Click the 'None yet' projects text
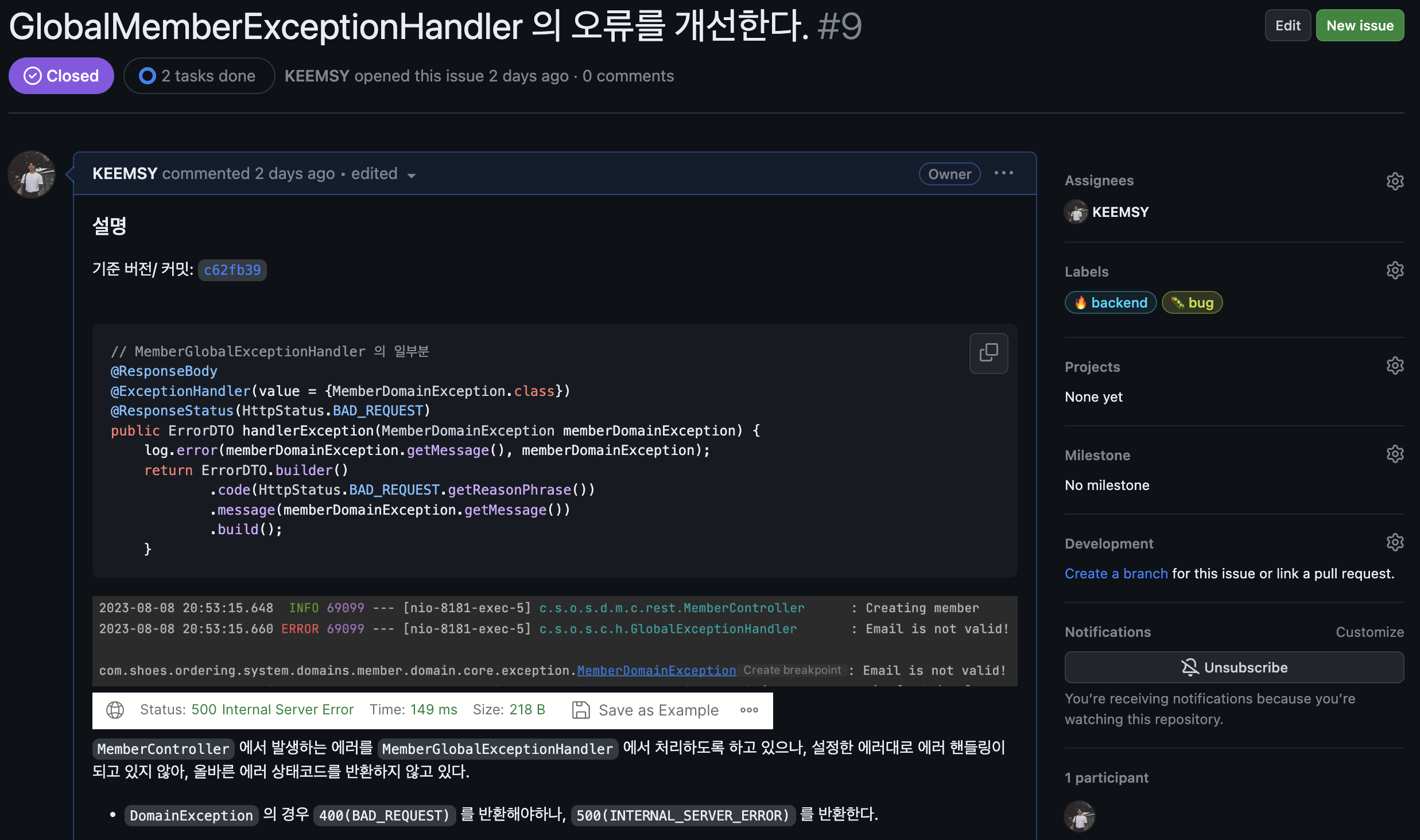 coord(1093,396)
